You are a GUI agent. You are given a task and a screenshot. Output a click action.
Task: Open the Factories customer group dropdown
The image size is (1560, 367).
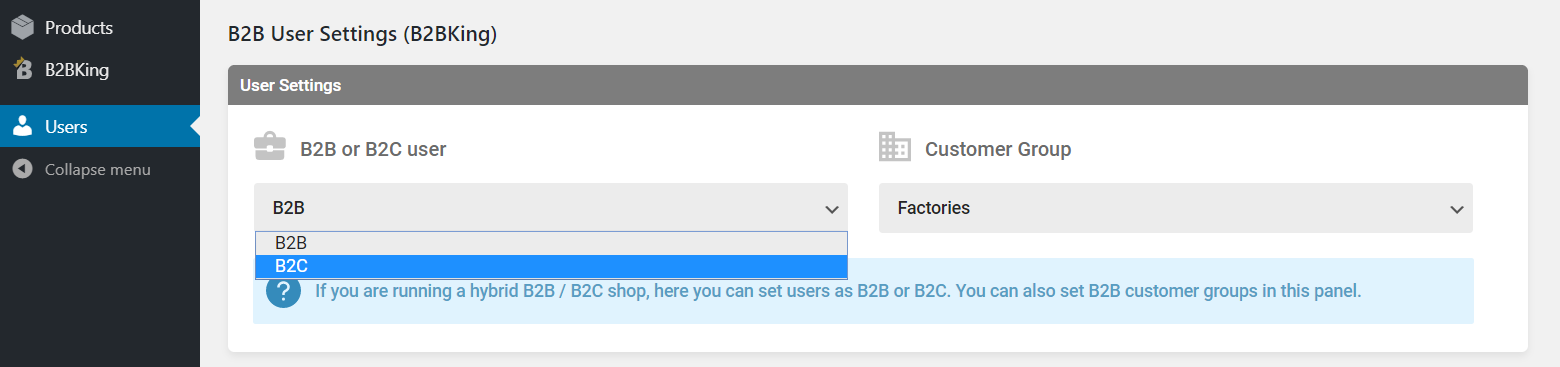point(1176,208)
